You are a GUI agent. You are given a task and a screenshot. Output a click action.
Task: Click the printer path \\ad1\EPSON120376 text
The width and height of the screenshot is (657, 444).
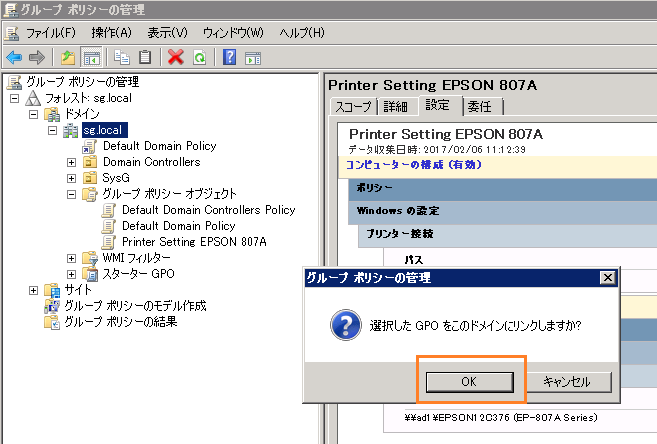coord(501,418)
